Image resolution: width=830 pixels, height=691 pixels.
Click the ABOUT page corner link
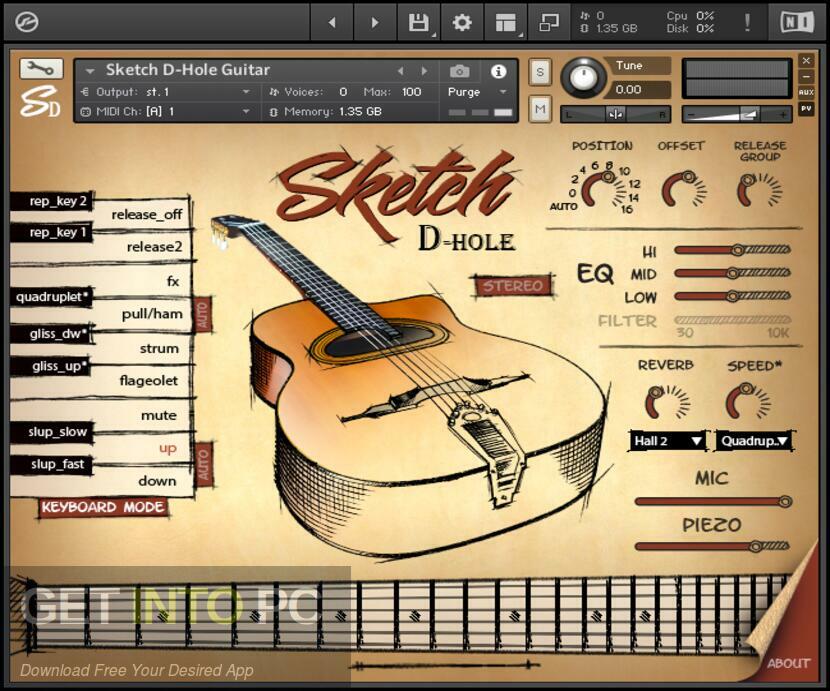788,663
